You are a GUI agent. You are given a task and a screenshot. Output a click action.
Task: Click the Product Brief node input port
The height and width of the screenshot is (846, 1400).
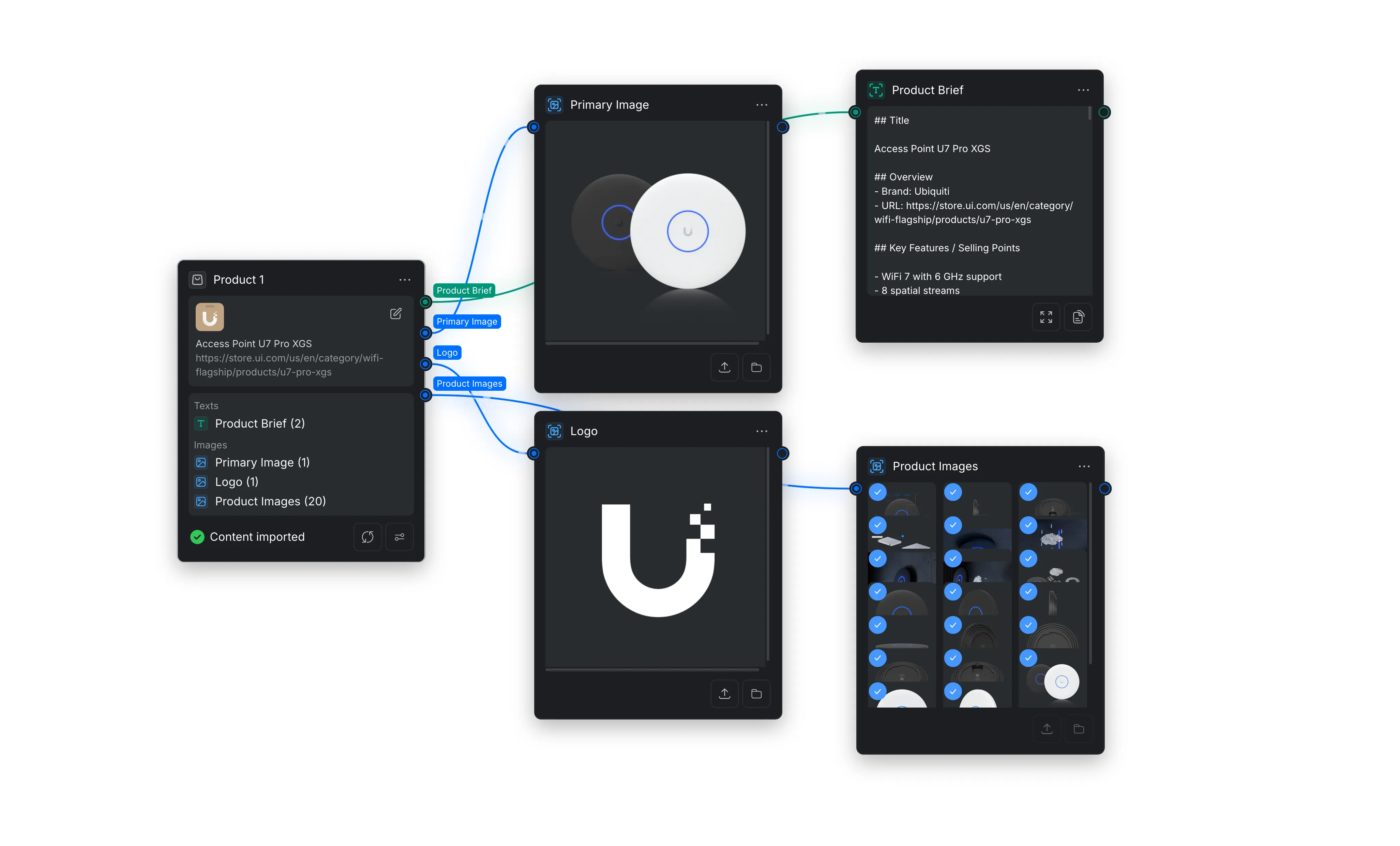[855, 113]
